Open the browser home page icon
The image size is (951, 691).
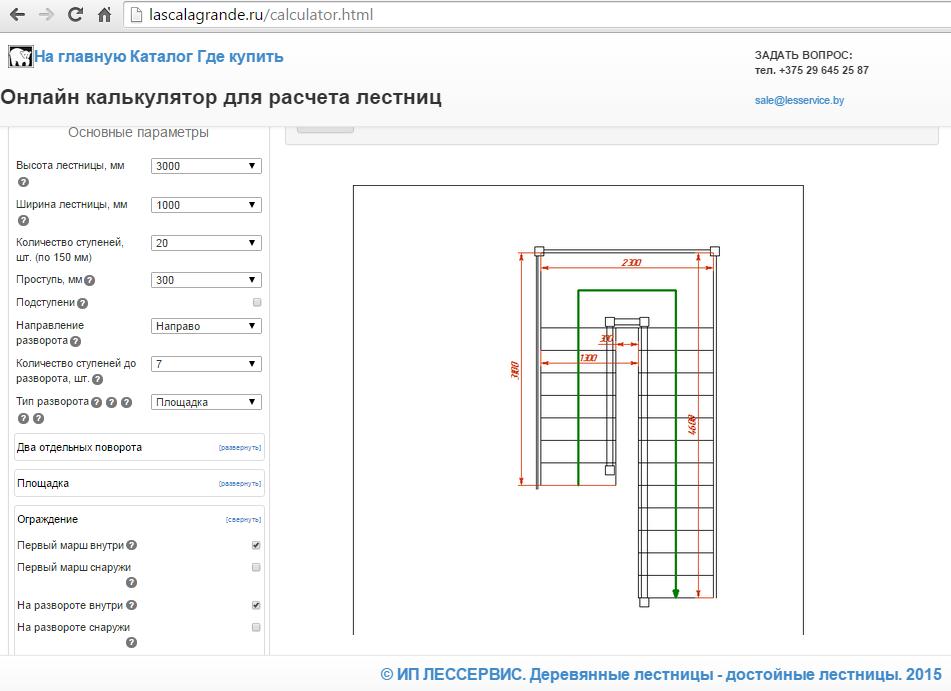pos(104,15)
